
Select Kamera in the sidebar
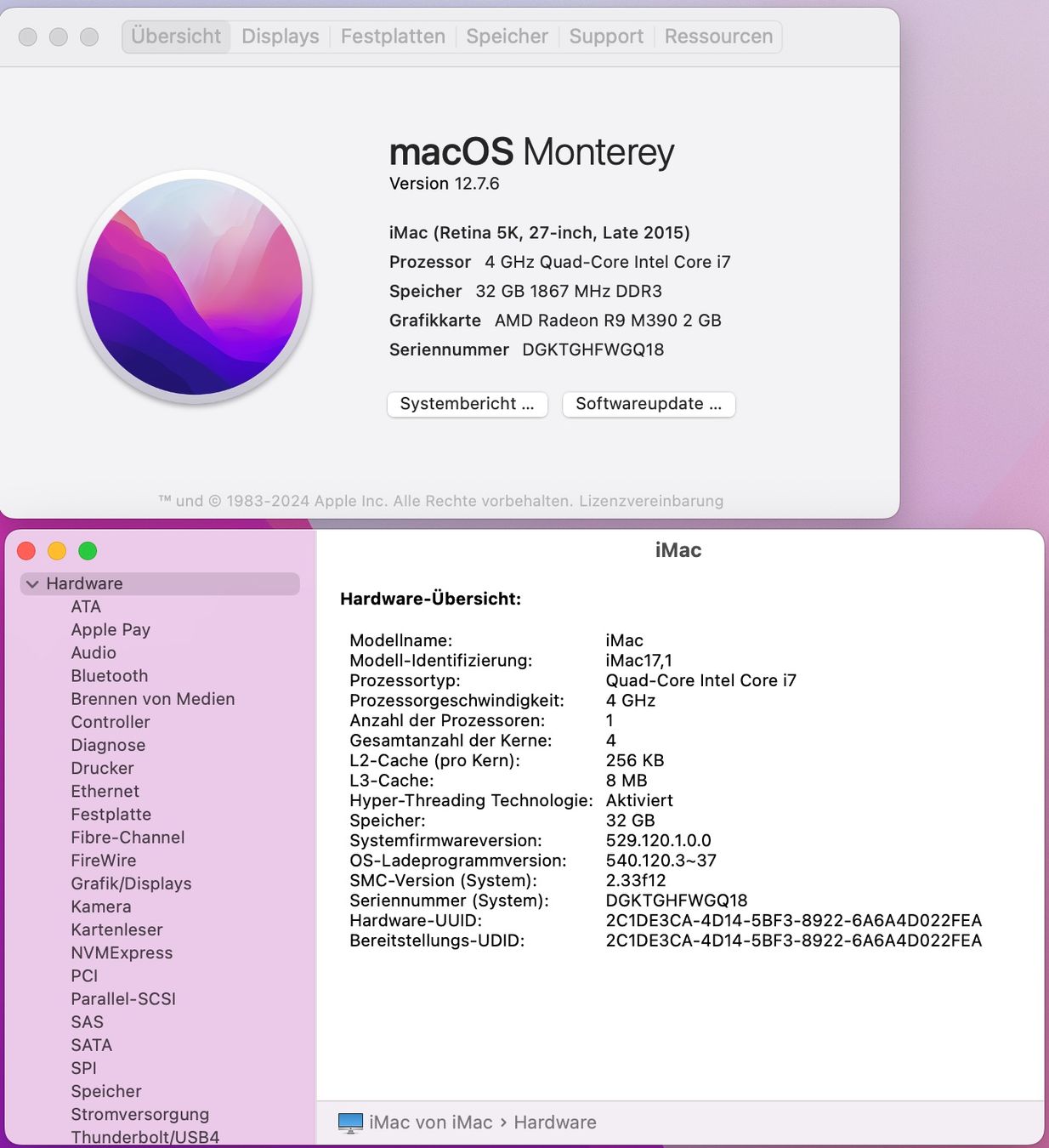coord(100,906)
